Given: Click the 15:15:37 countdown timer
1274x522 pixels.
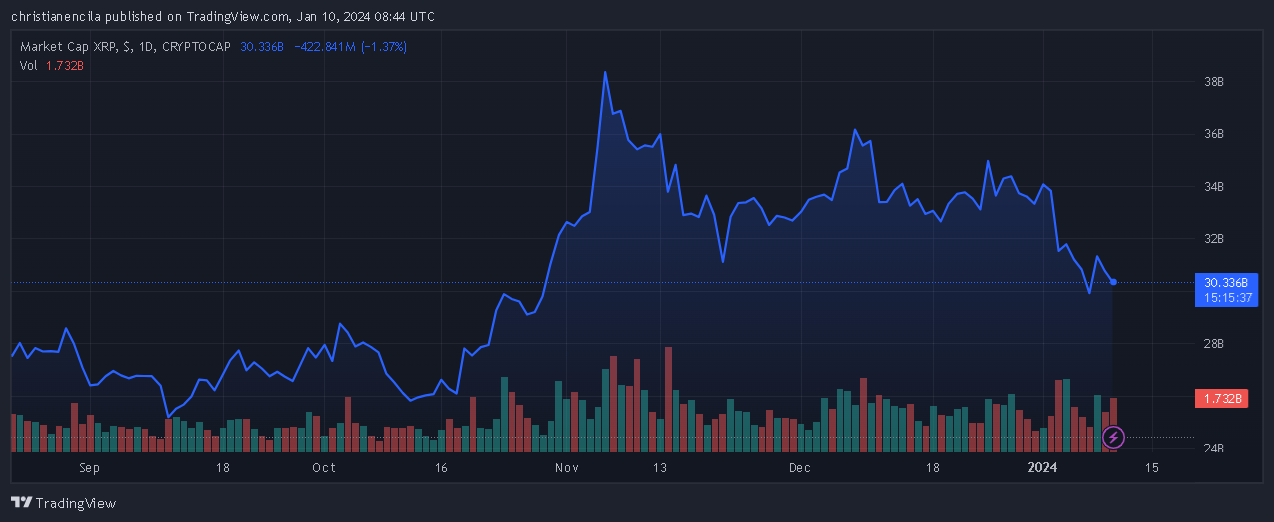Looking at the screenshot, I should tap(1226, 297).
